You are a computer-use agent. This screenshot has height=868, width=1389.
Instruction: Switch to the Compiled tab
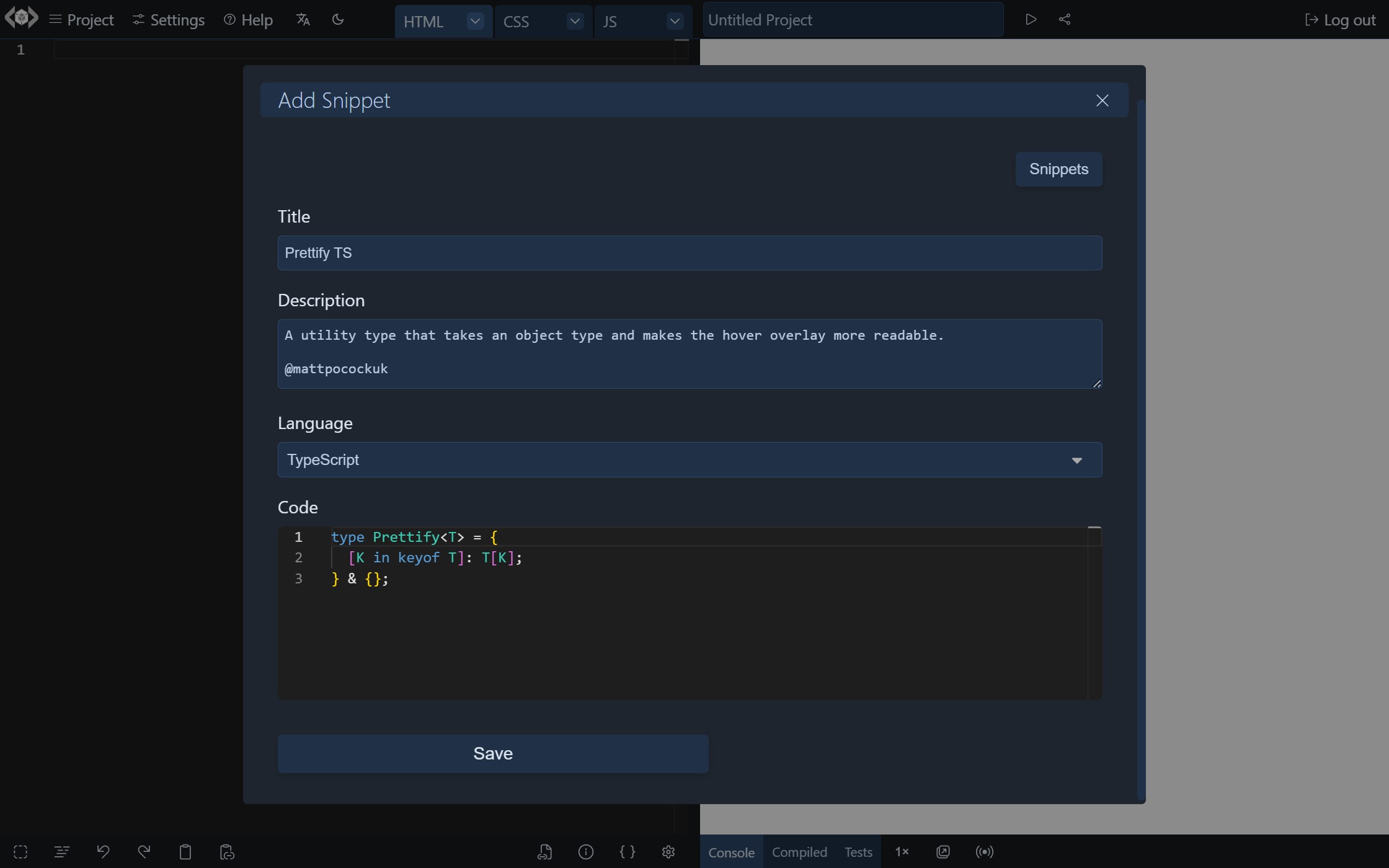point(799,852)
